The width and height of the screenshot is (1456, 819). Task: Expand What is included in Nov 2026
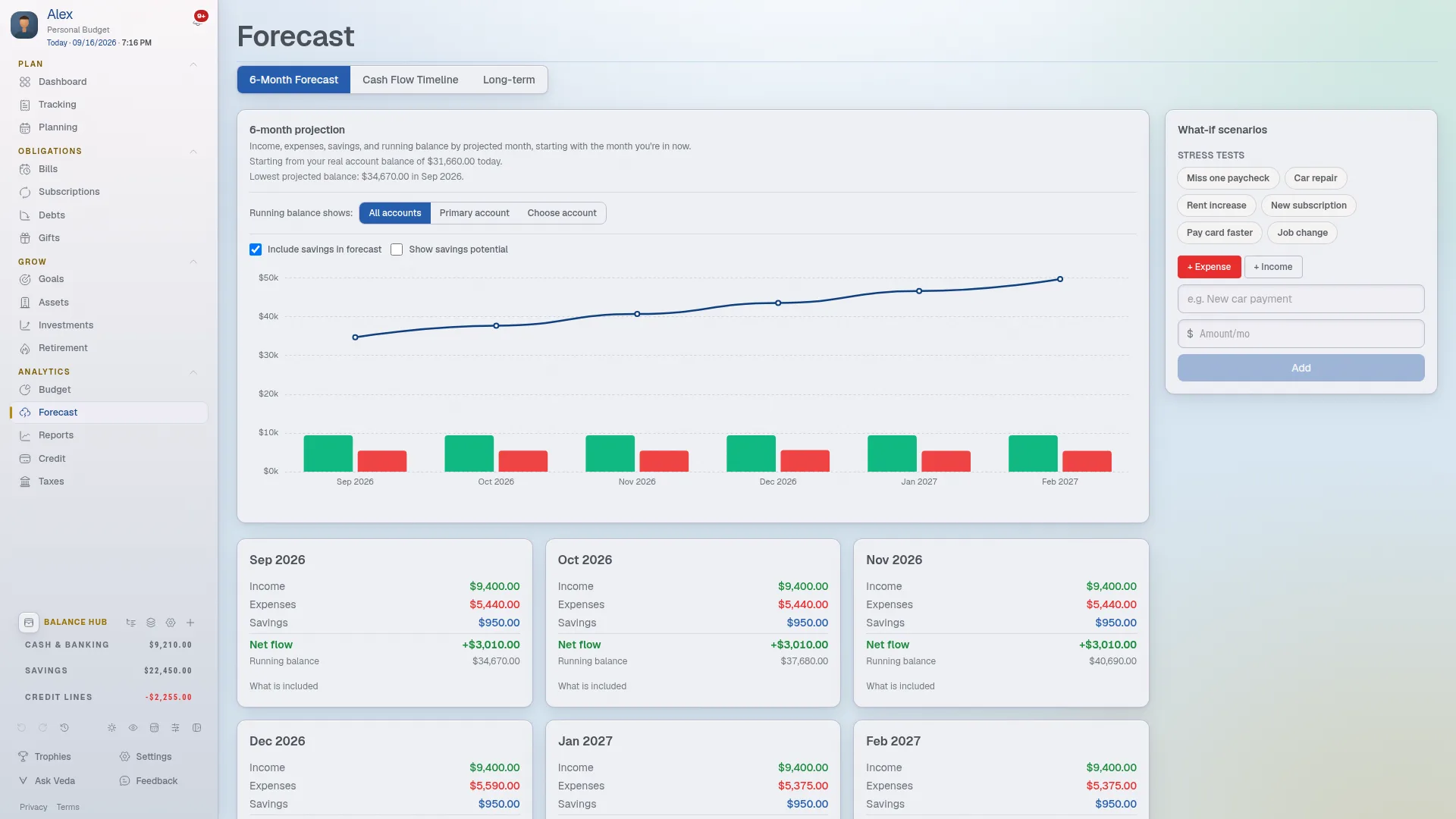point(900,686)
